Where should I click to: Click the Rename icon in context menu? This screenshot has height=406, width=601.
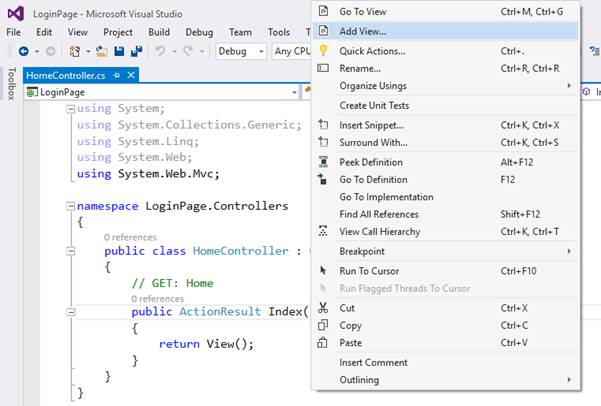(x=323, y=68)
